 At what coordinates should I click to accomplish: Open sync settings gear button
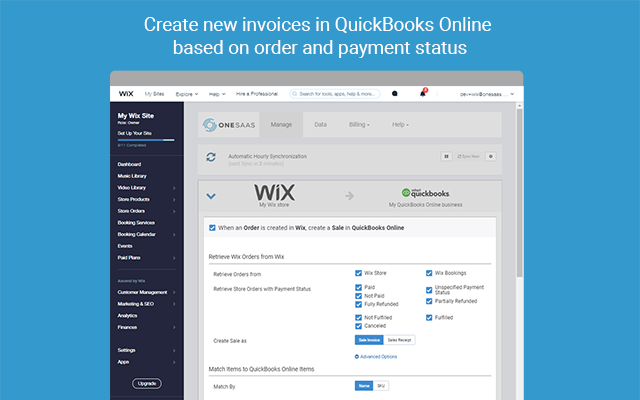pos(491,156)
